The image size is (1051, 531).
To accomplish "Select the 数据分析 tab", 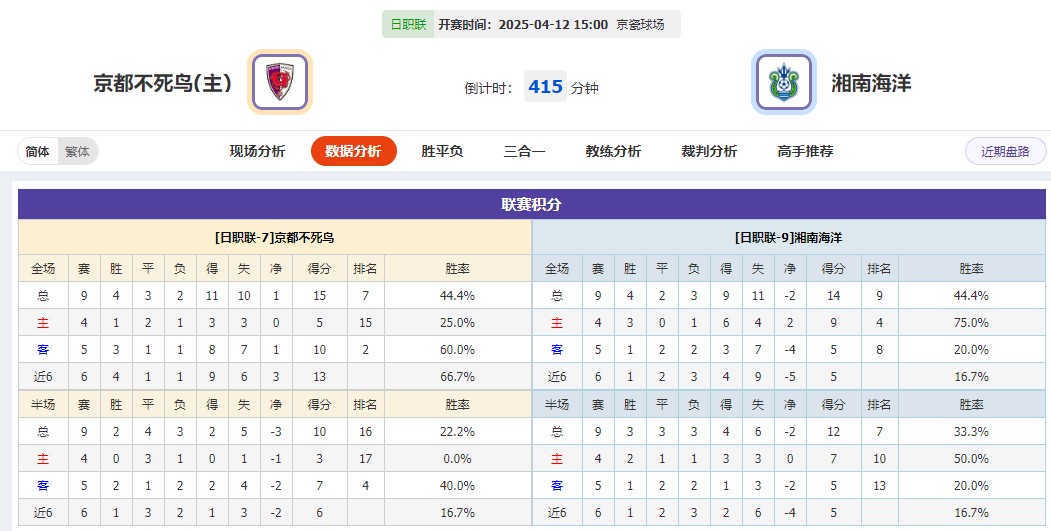I will tap(353, 152).
